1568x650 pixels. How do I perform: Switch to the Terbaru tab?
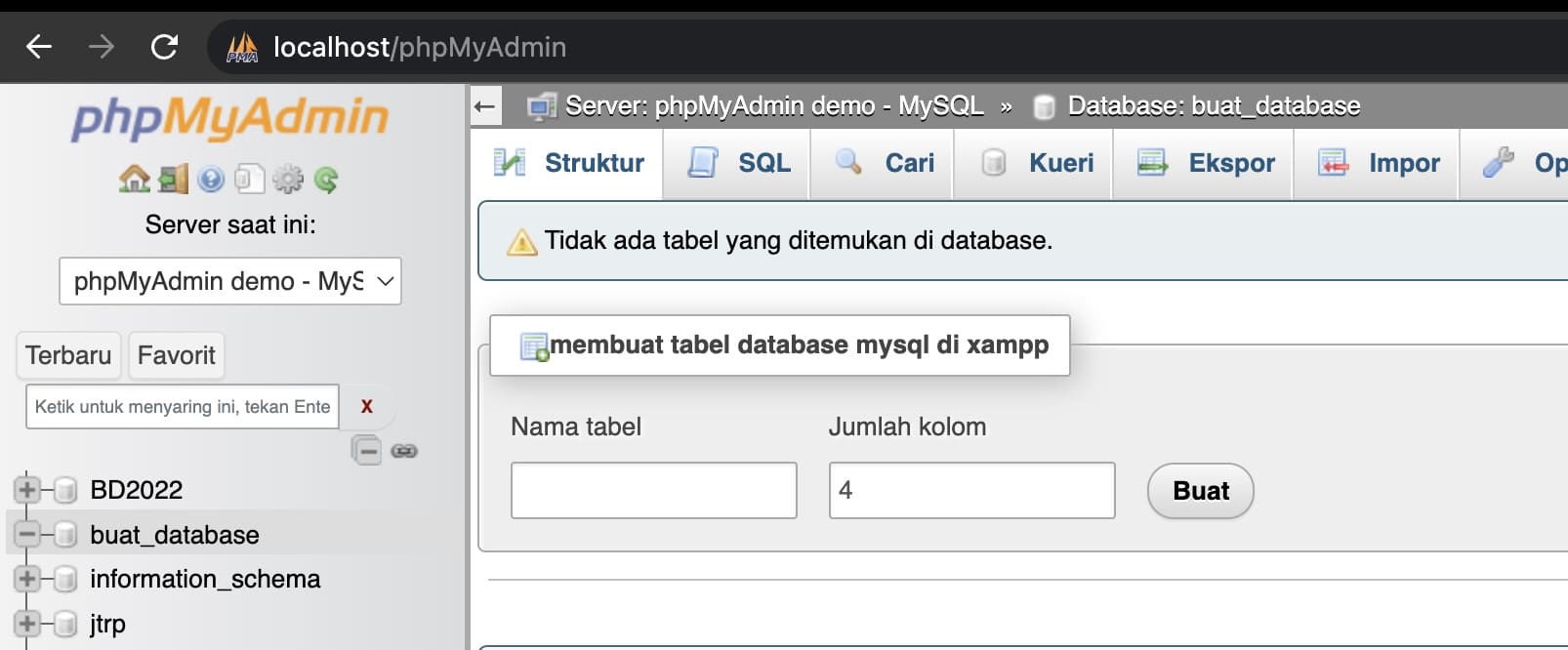(68, 355)
